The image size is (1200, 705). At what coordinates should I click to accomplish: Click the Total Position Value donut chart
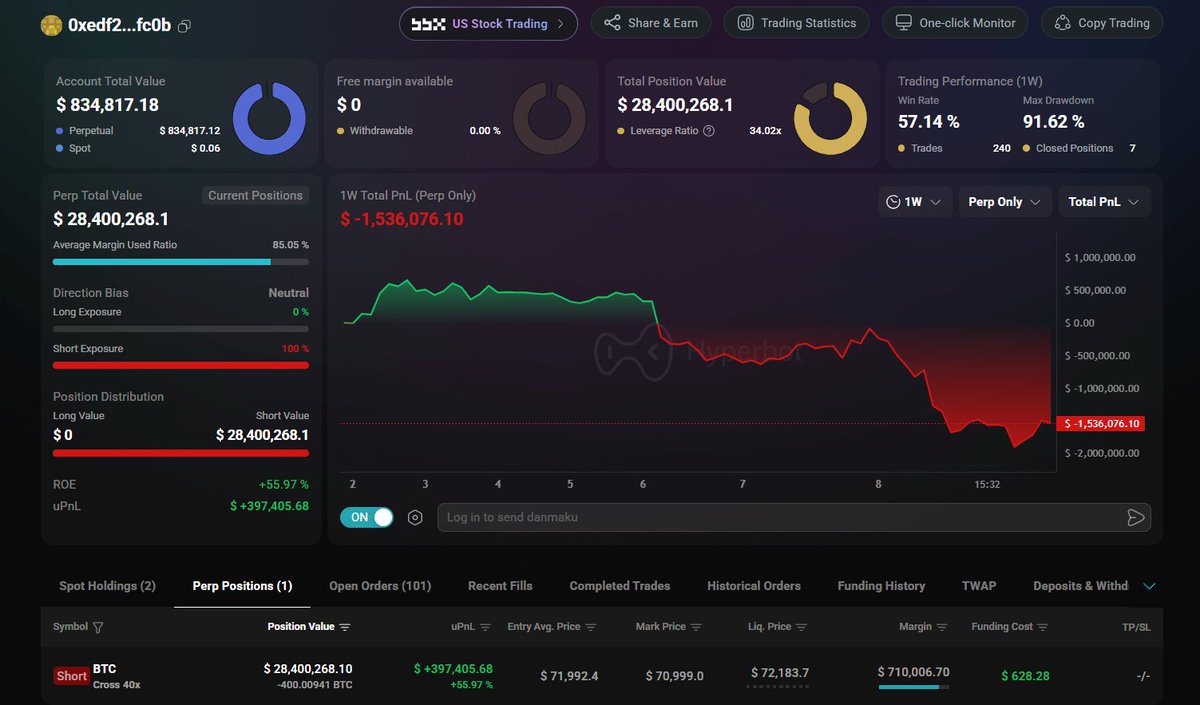[830, 118]
